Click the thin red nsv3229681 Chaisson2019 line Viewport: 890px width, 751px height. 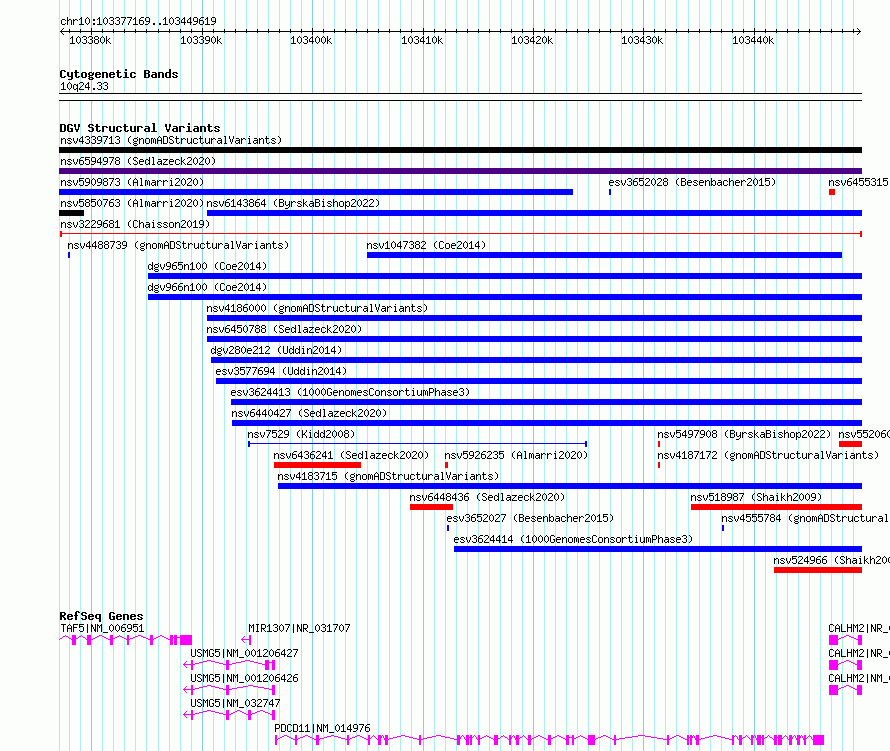point(460,234)
